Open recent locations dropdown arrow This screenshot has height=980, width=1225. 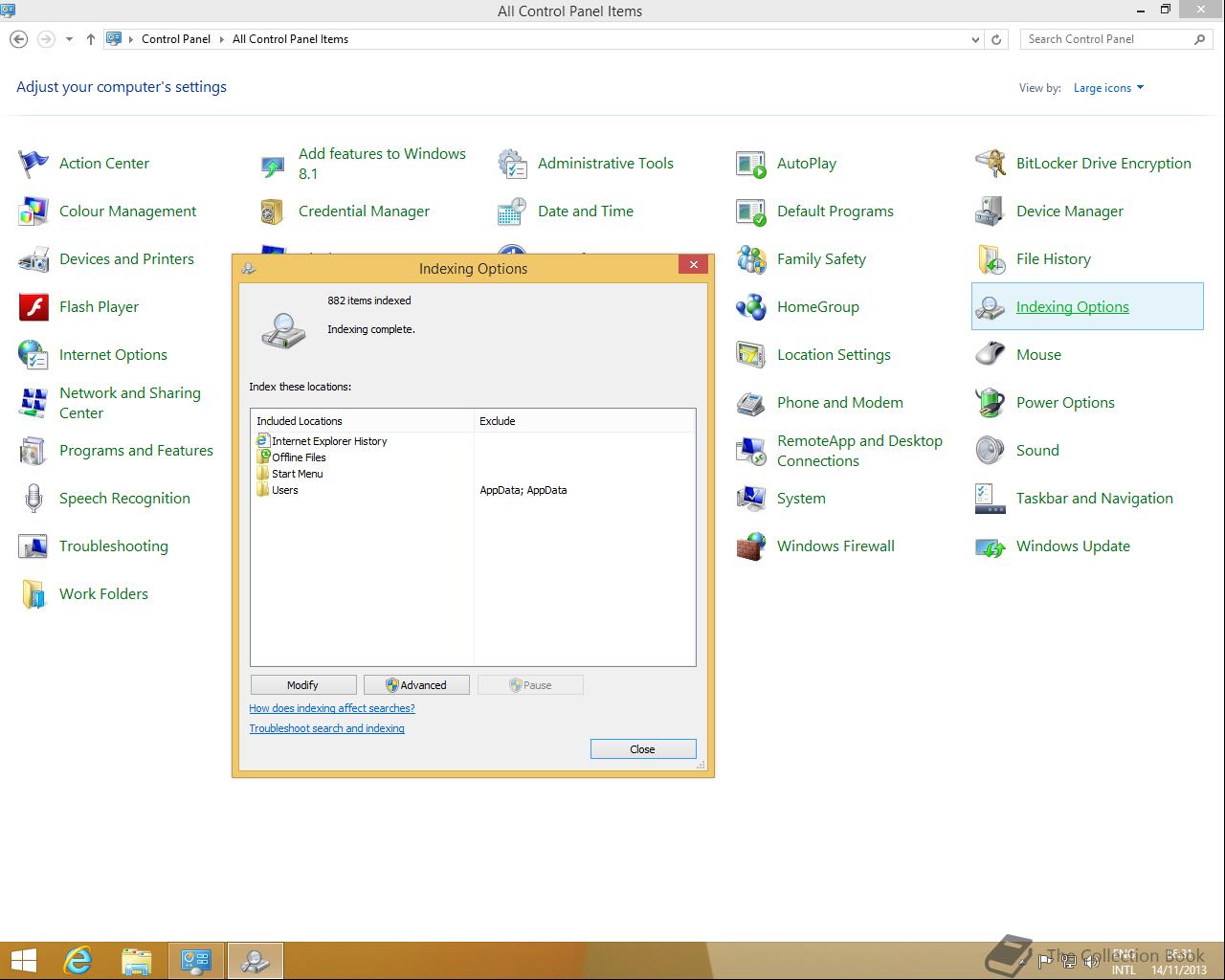pos(70,39)
